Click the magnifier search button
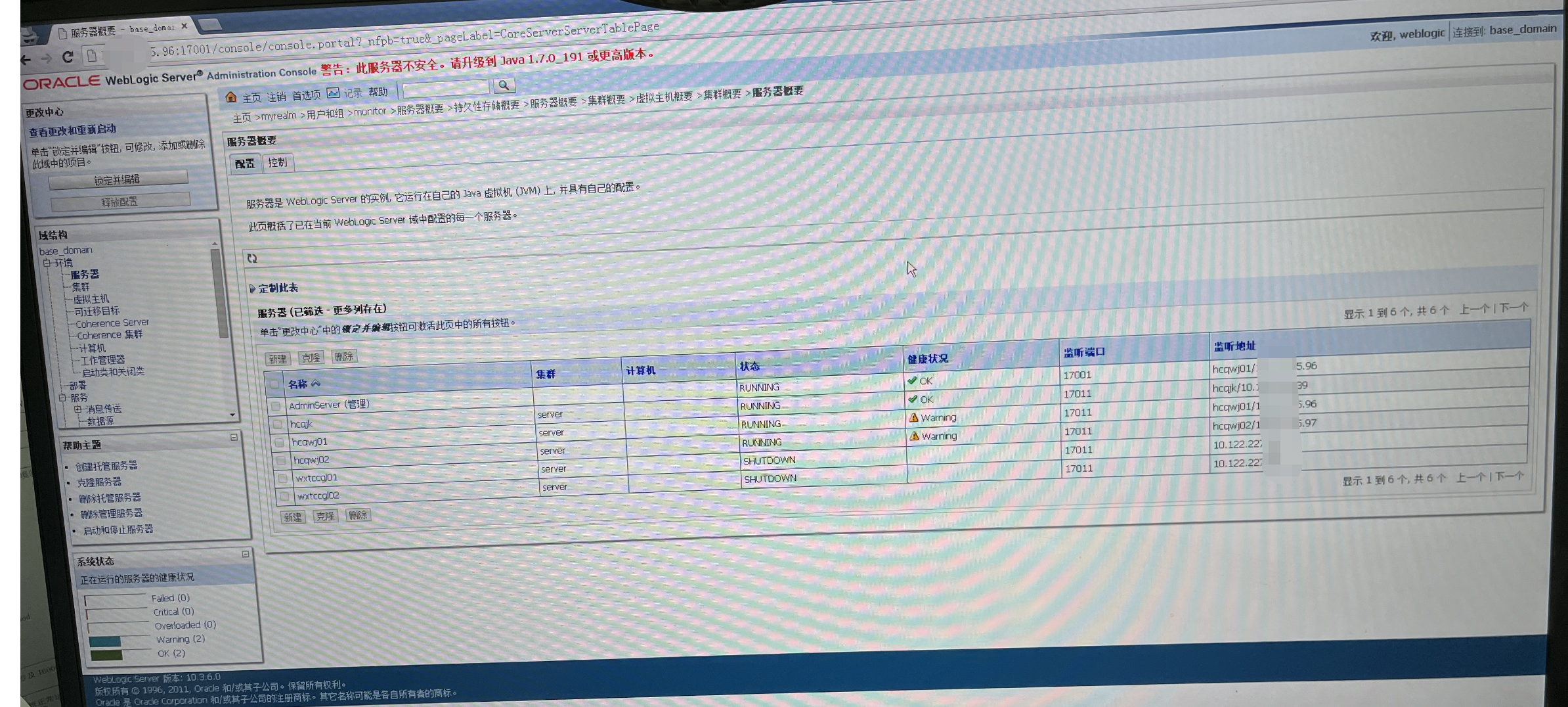This screenshot has width=1568, height=707. (504, 85)
